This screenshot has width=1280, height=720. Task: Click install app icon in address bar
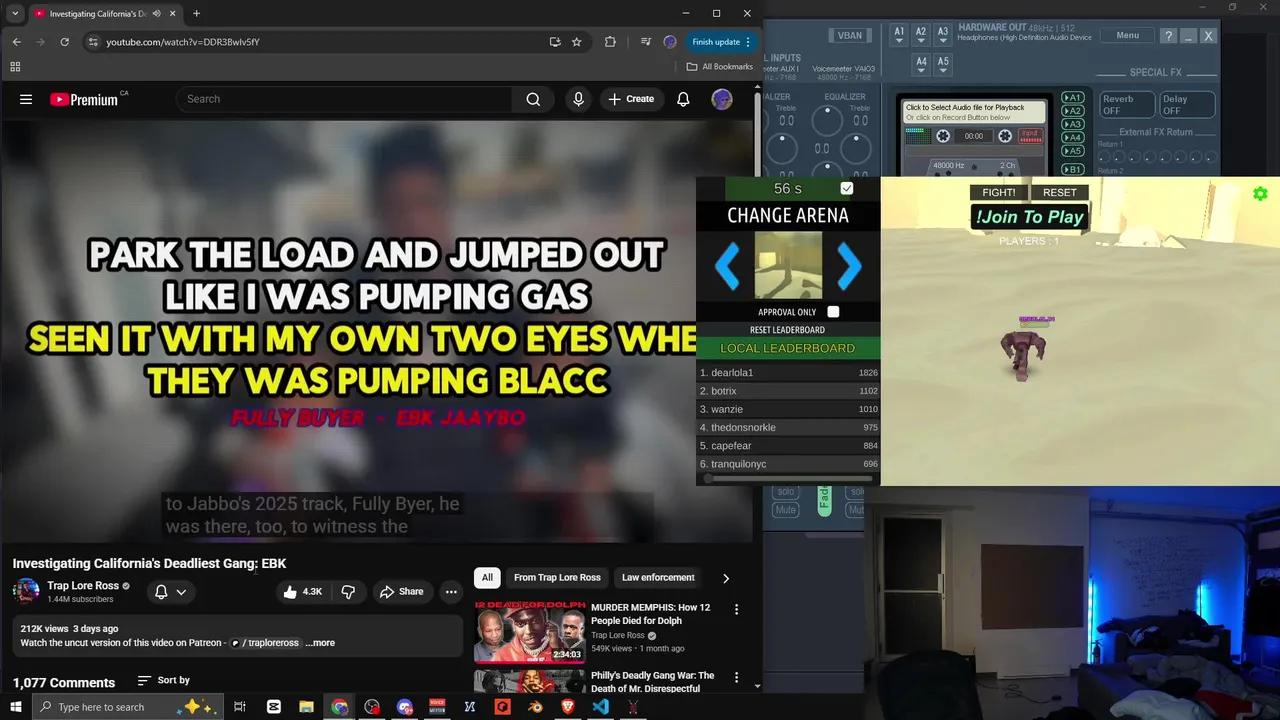555,42
